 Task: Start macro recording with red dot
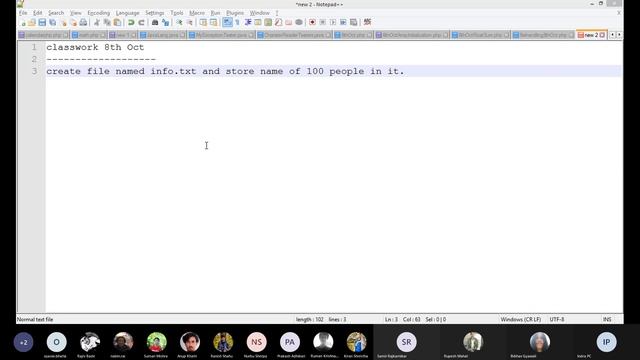pyautogui.click(x=312, y=22)
